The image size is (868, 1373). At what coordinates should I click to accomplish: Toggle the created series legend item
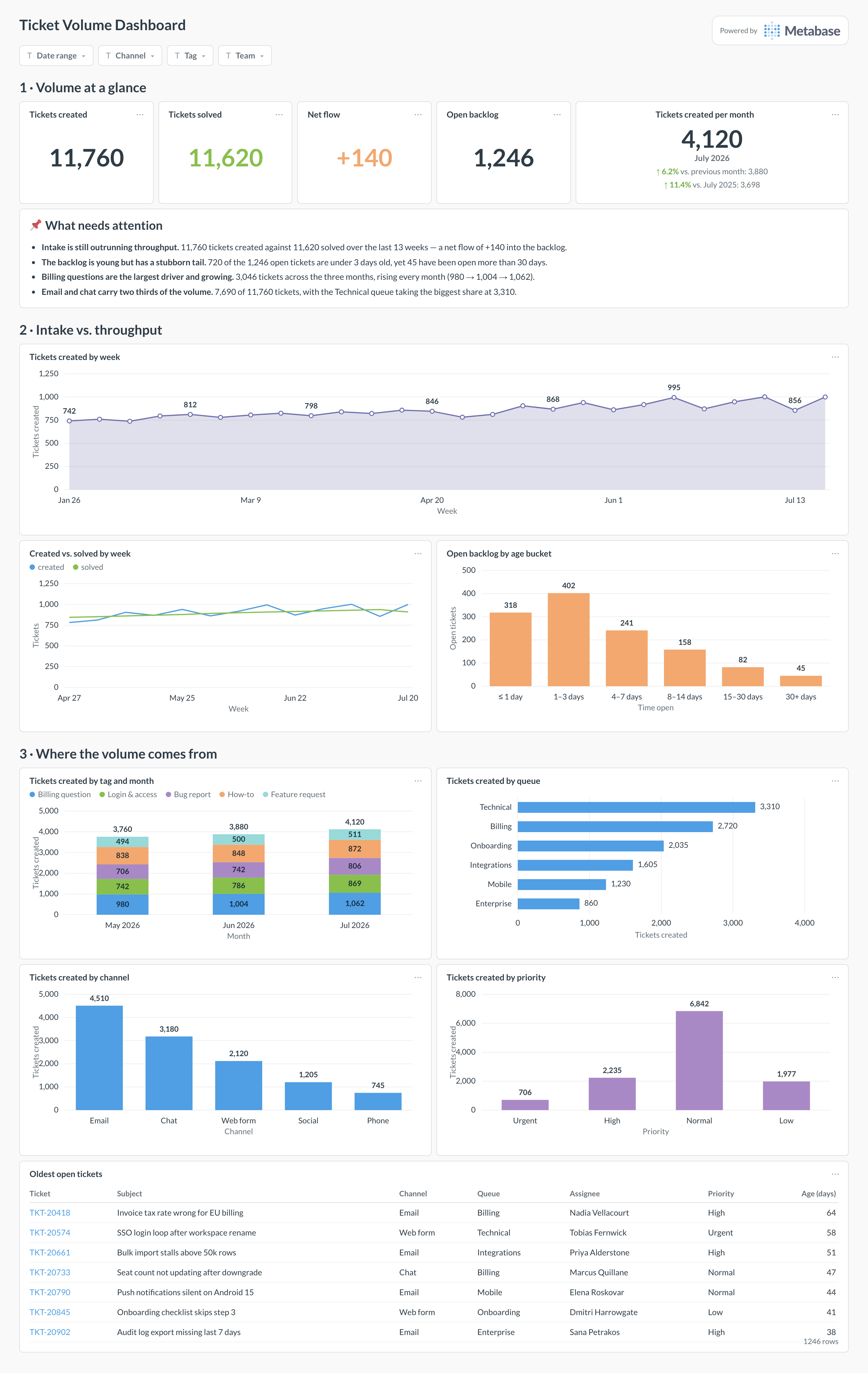[47, 567]
